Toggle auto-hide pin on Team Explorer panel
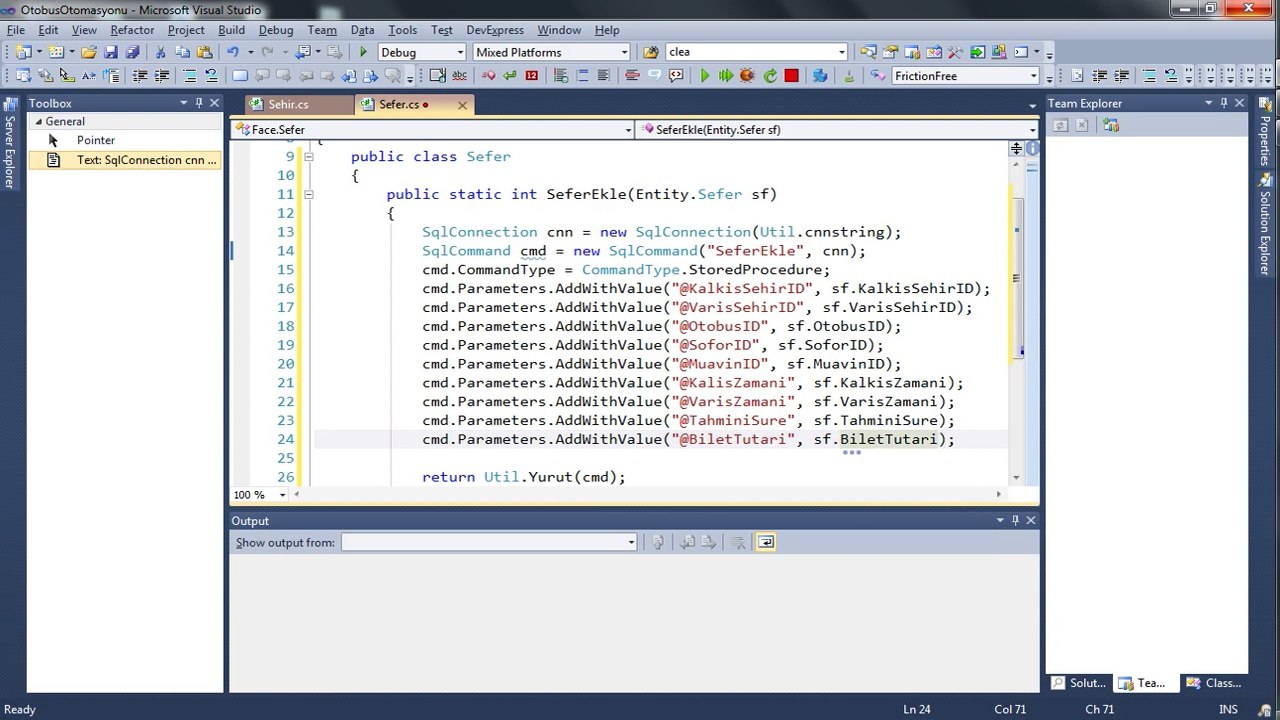This screenshot has width=1280, height=720. click(x=1223, y=103)
